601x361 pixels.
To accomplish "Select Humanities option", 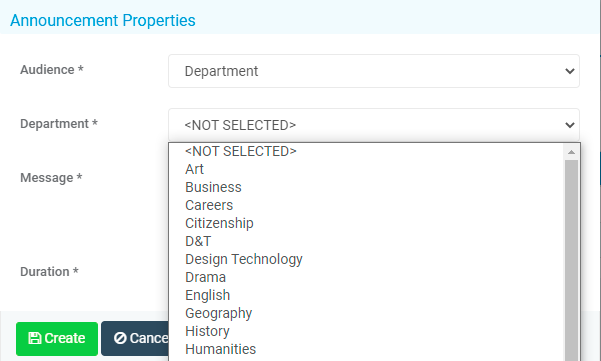I will pos(367,349).
